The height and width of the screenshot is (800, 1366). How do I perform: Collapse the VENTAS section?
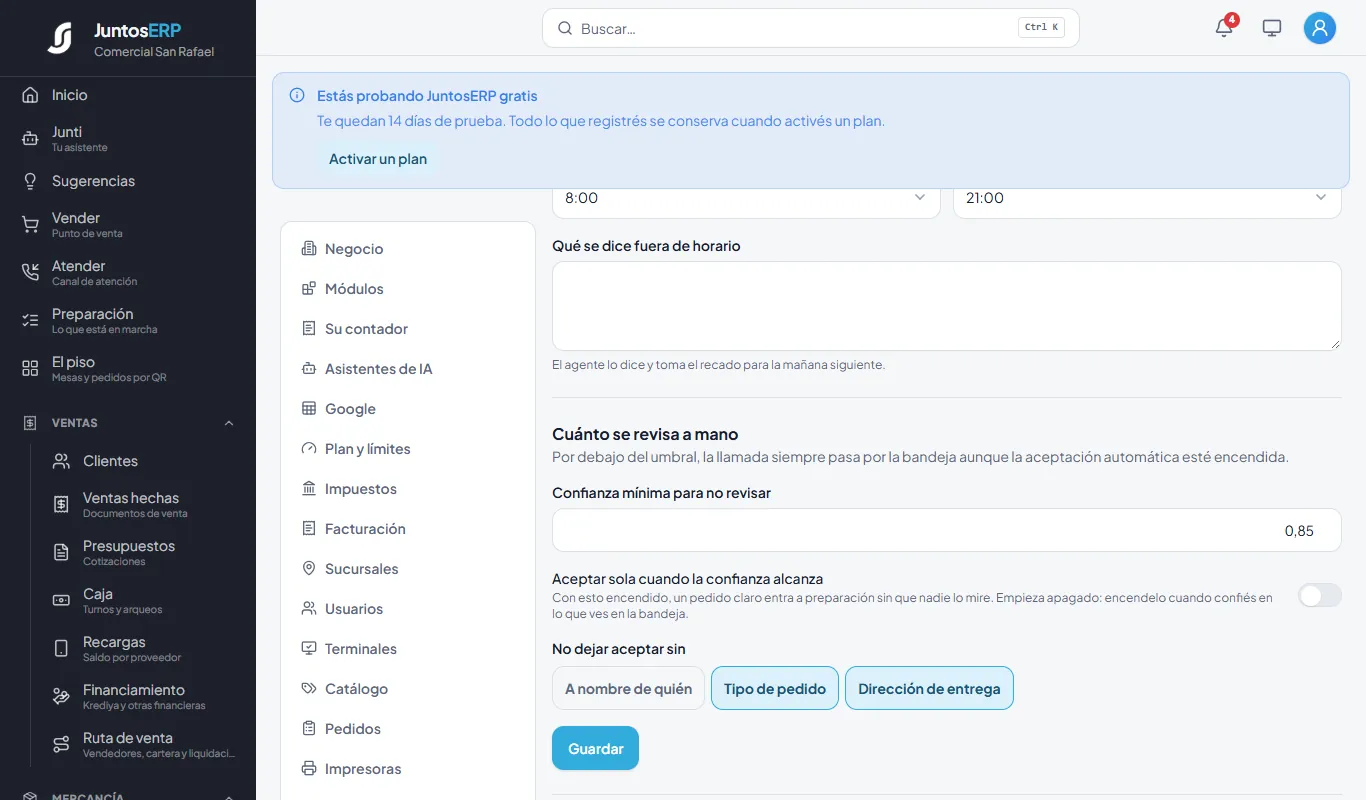229,423
